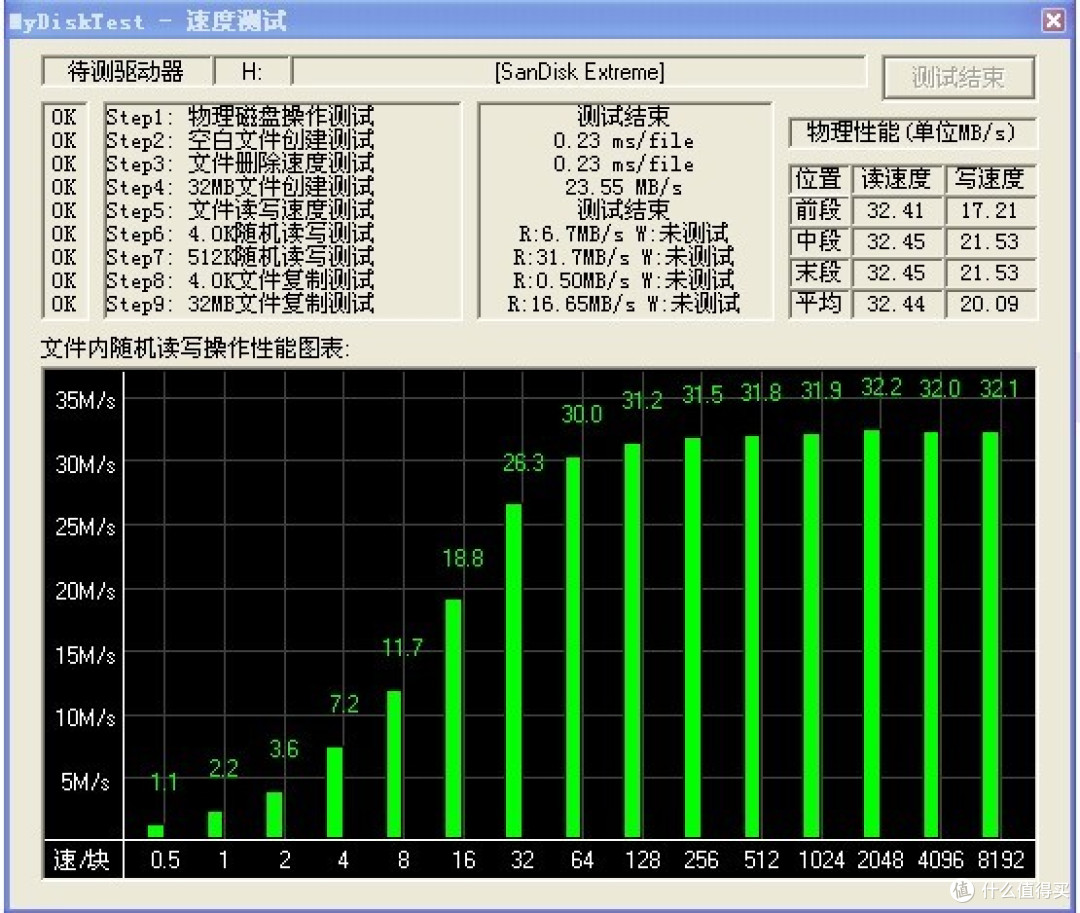Image resolution: width=1080 pixels, height=913 pixels.
Task: Click the 末段 row label
Action: coord(818,273)
